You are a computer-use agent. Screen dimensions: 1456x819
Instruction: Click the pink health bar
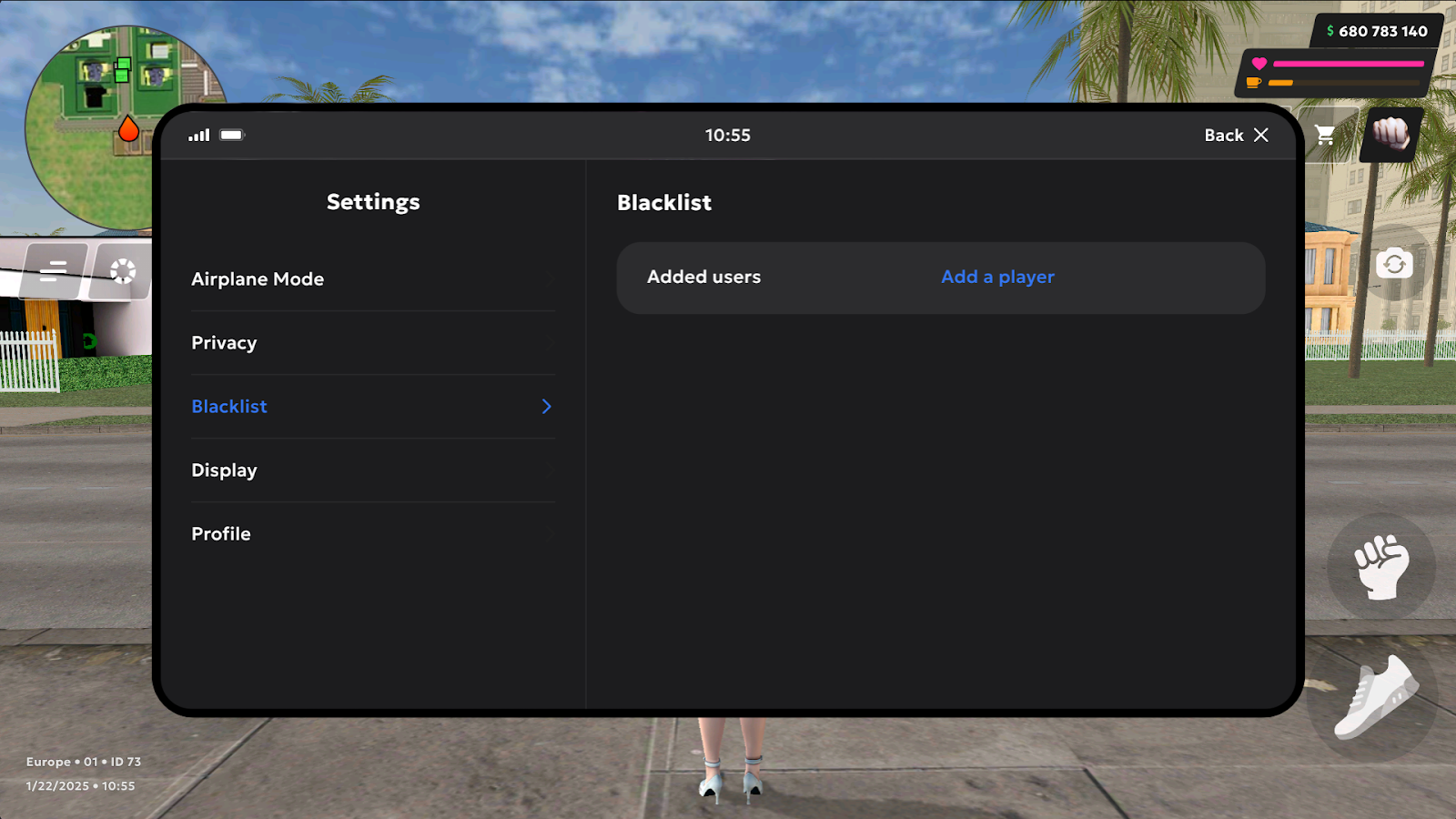coord(1349,64)
